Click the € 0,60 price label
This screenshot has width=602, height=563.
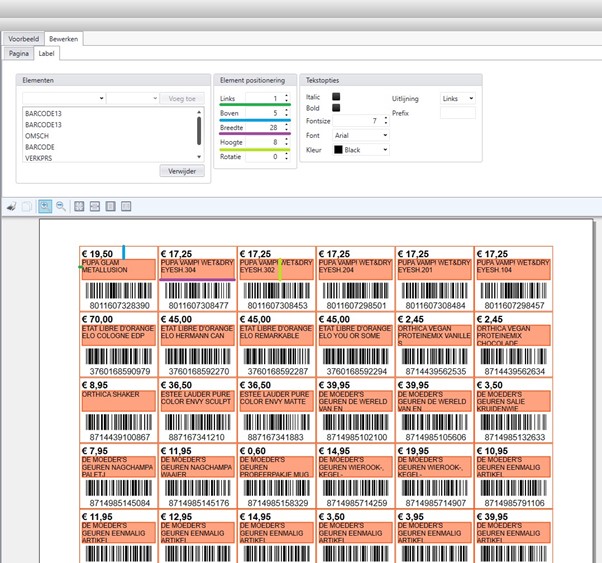click(x=255, y=451)
